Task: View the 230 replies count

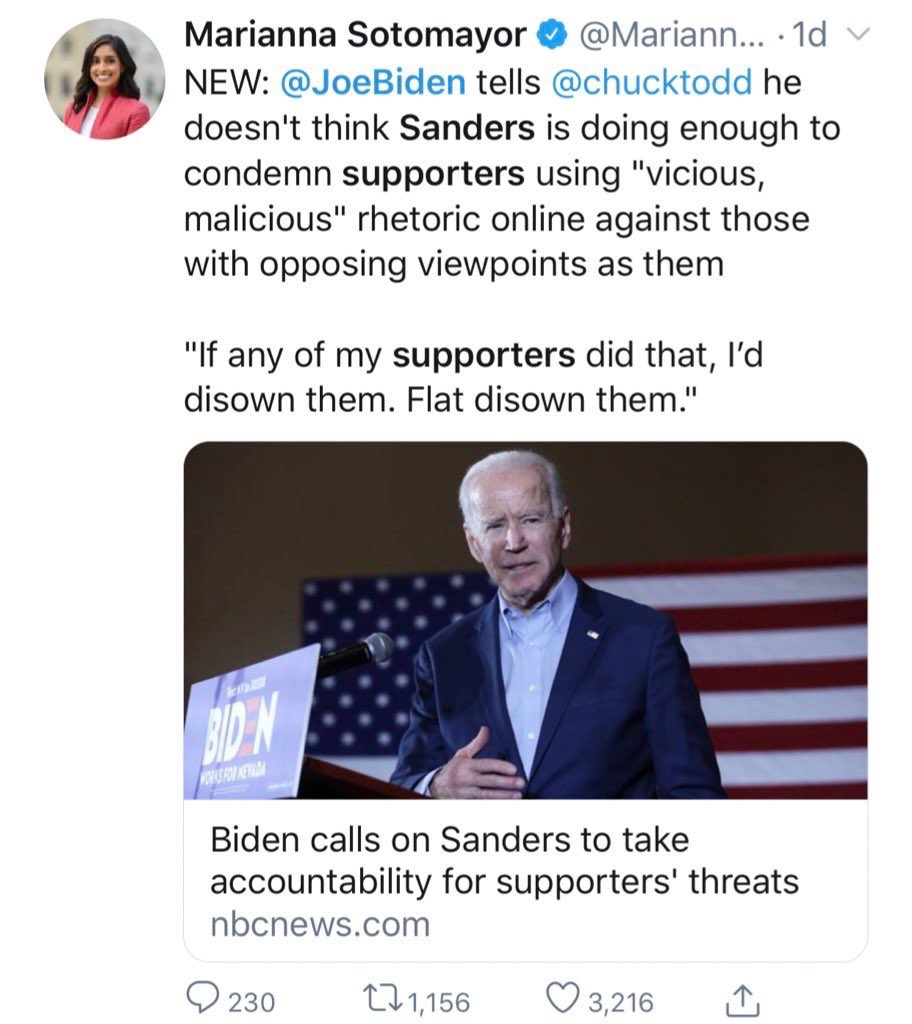Action: [252, 1002]
